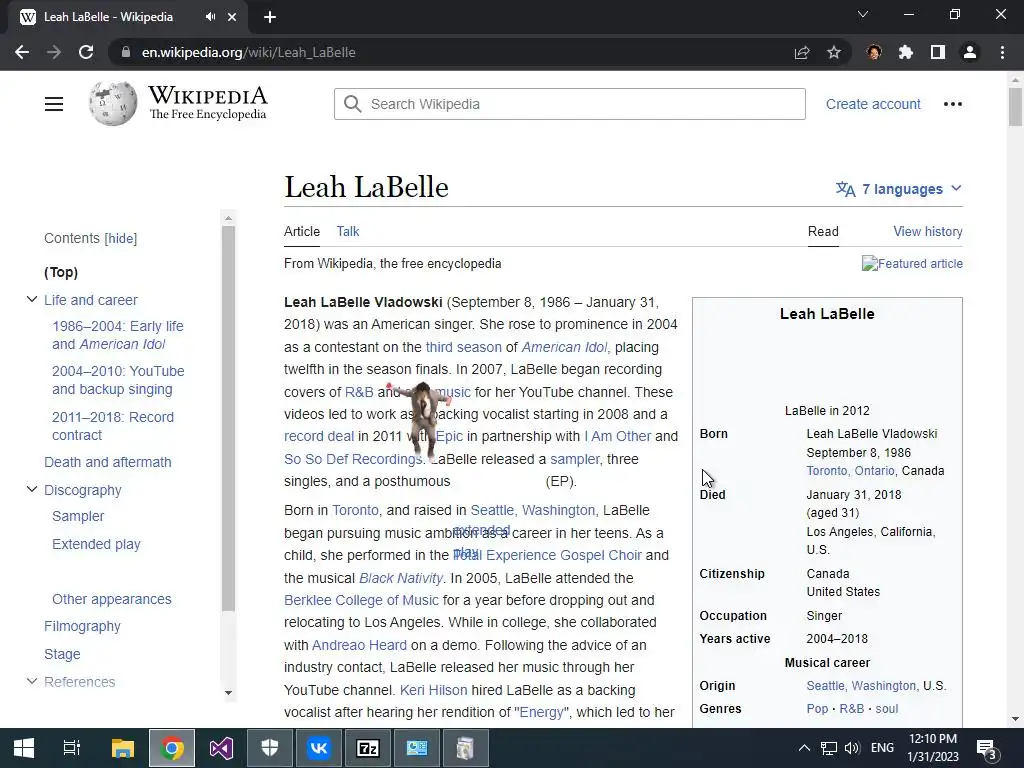Jump to Sampler subsection
1024x768 pixels.
[78, 516]
